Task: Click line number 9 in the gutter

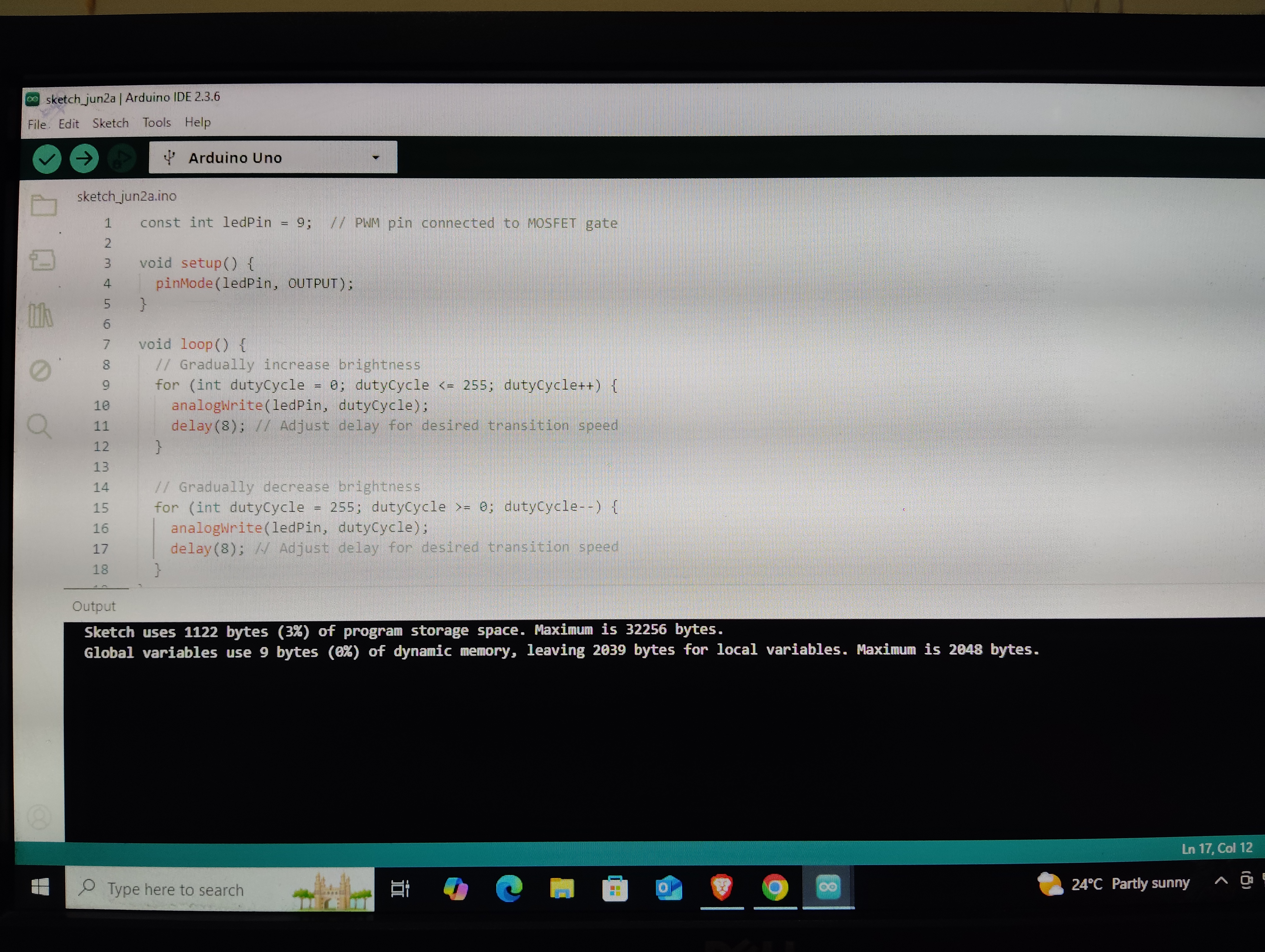Action: 106,386
